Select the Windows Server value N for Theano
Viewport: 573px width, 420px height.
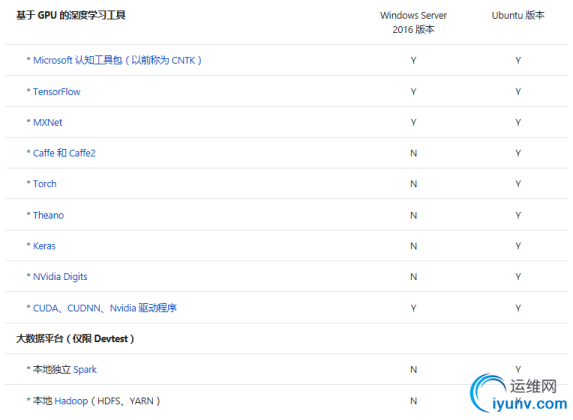click(413, 215)
